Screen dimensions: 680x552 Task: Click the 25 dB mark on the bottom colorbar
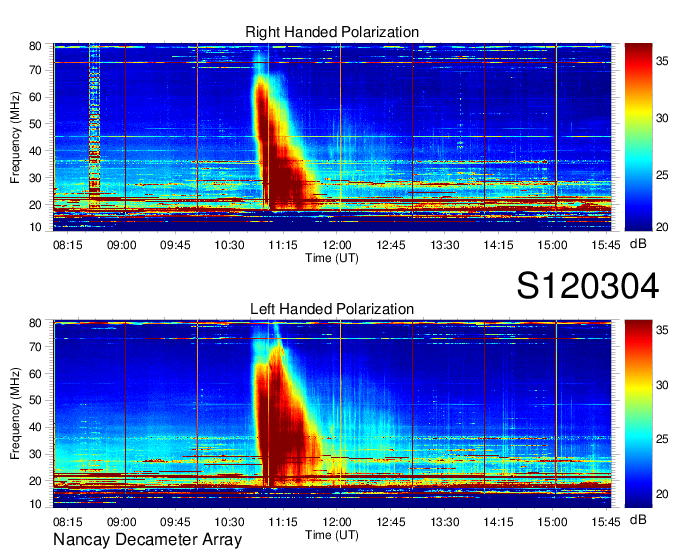pos(662,439)
